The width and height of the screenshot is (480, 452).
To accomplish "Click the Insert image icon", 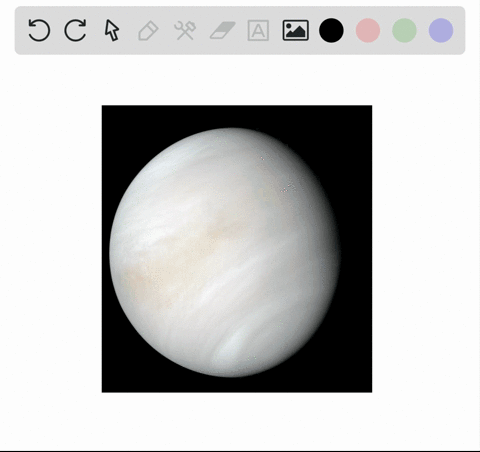I will pyautogui.click(x=296, y=30).
